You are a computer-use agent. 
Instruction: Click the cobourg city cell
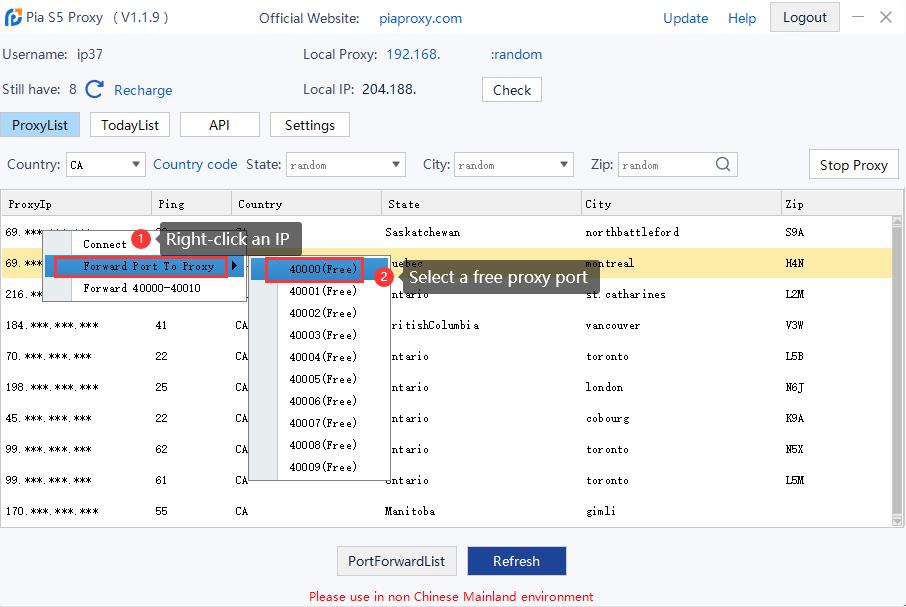607,418
